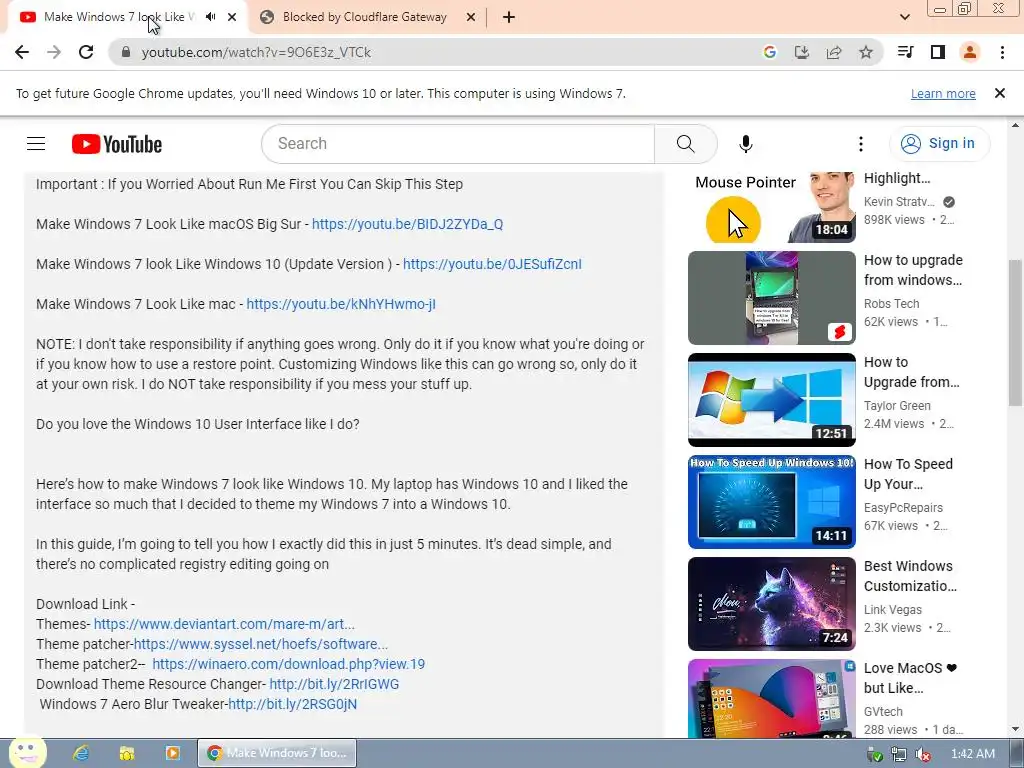Dismiss the Chrome update info bar
This screenshot has height=768, width=1024.
(x=1000, y=93)
